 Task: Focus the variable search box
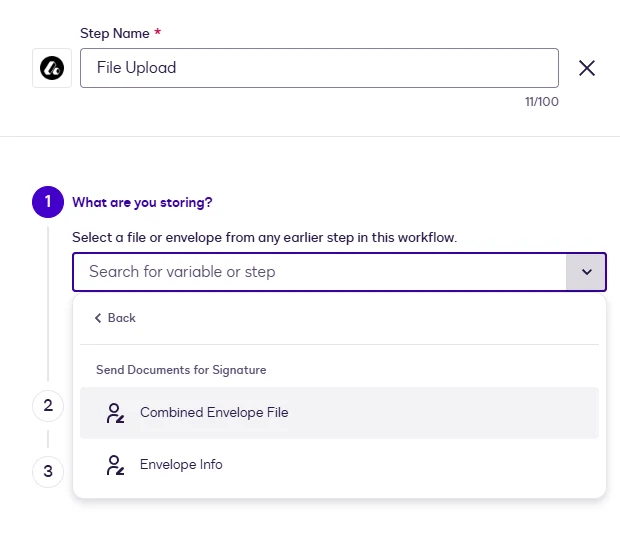click(x=319, y=272)
